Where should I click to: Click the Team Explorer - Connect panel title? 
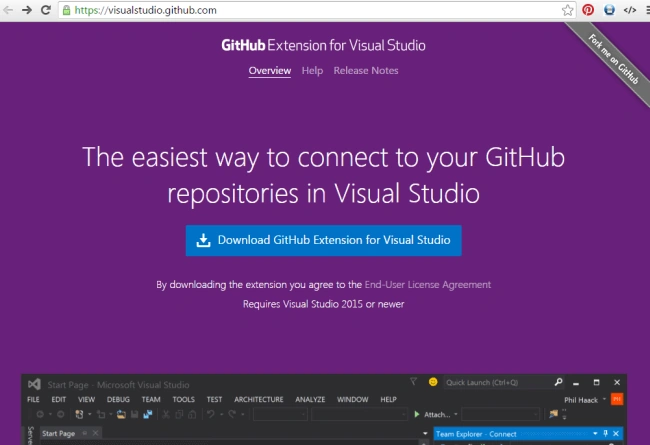click(x=476, y=434)
